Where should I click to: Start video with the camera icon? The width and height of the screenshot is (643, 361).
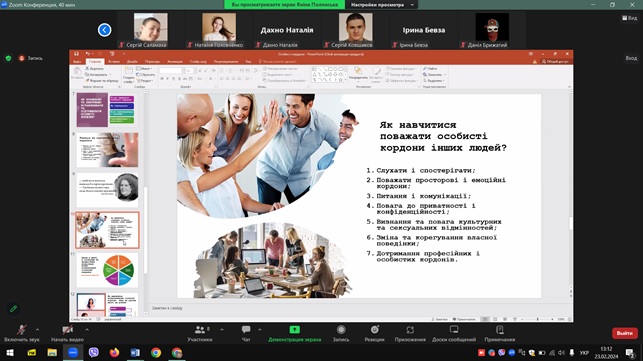click(67, 329)
